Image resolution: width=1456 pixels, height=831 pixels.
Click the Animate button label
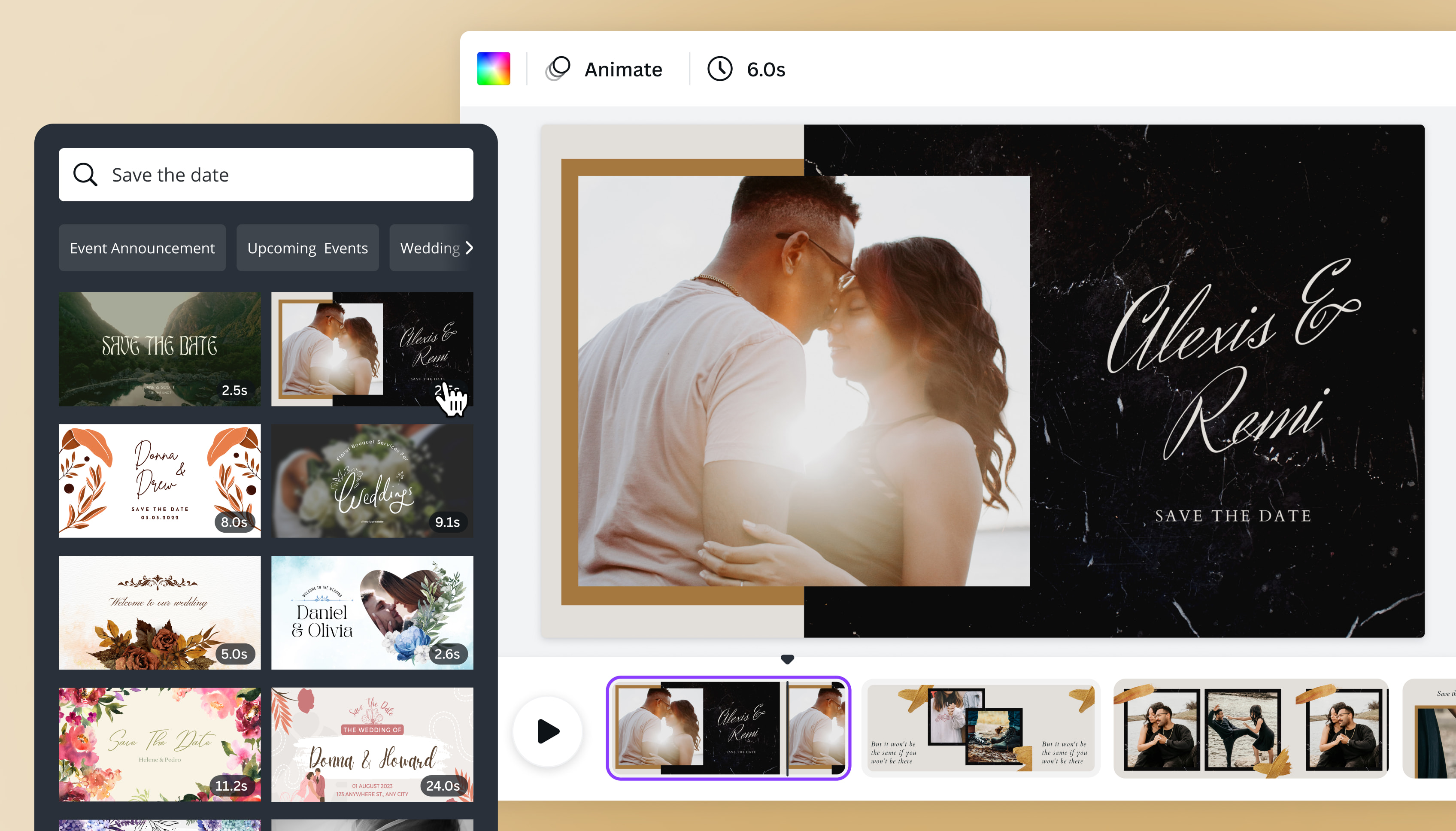[x=623, y=69]
